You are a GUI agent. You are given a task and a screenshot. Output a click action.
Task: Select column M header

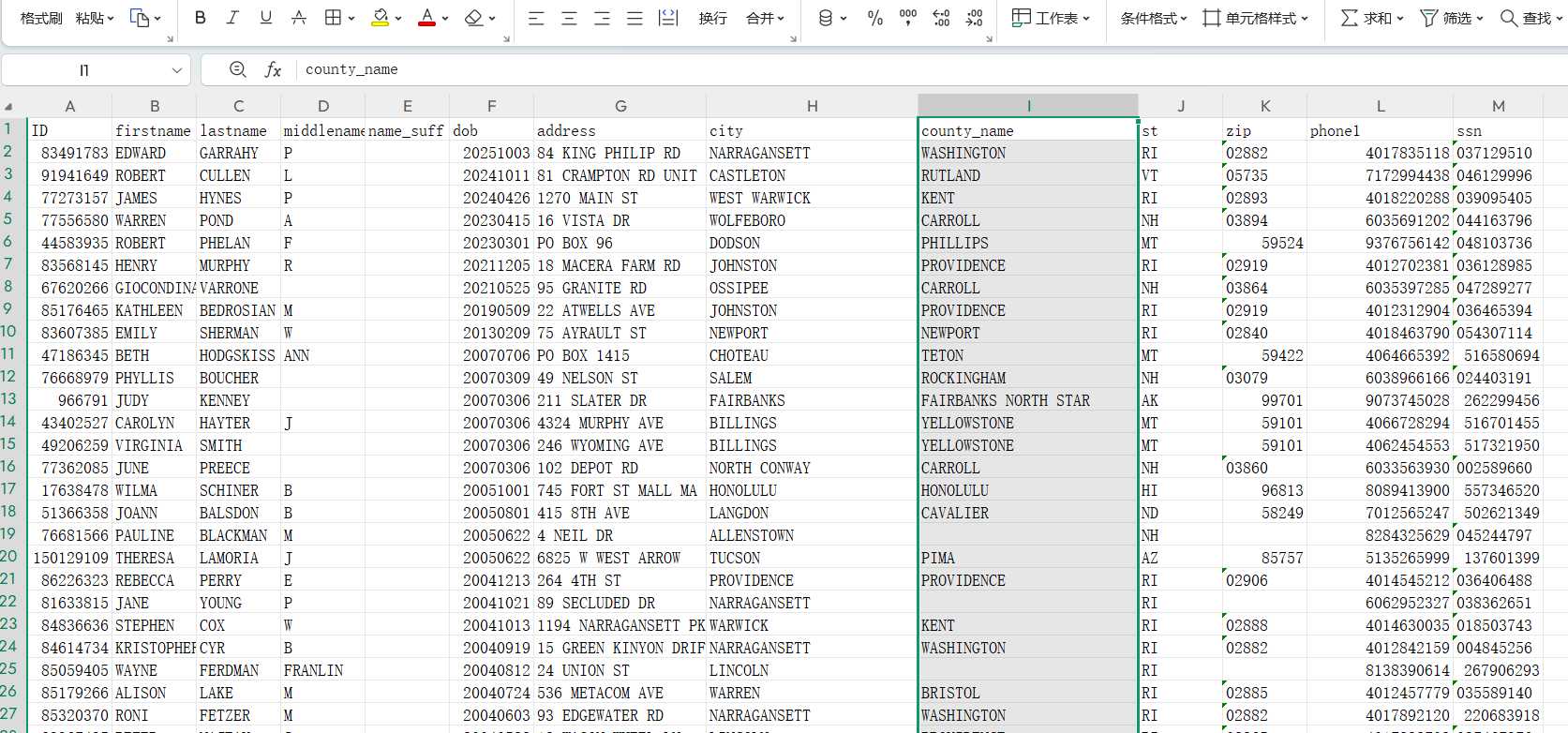pyautogui.click(x=1499, y=107)
